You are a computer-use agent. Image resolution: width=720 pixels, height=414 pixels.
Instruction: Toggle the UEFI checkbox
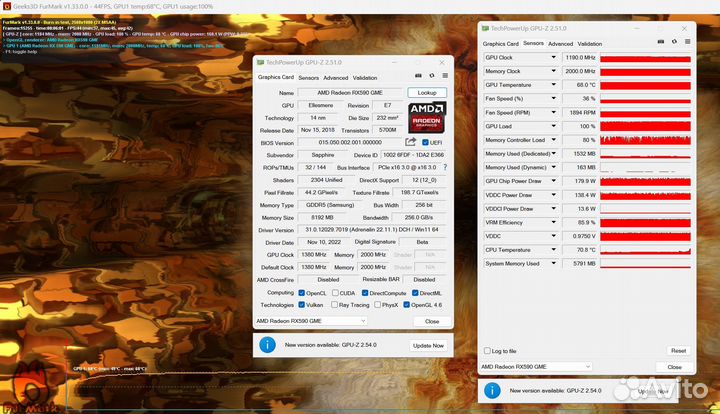click(x=425, y=142)
